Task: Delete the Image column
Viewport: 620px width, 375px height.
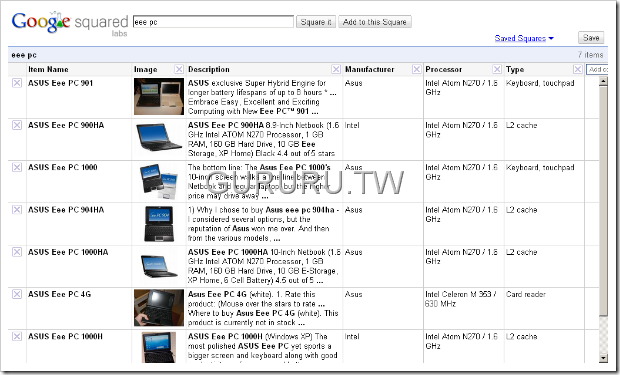Action: tap(179, 69)
